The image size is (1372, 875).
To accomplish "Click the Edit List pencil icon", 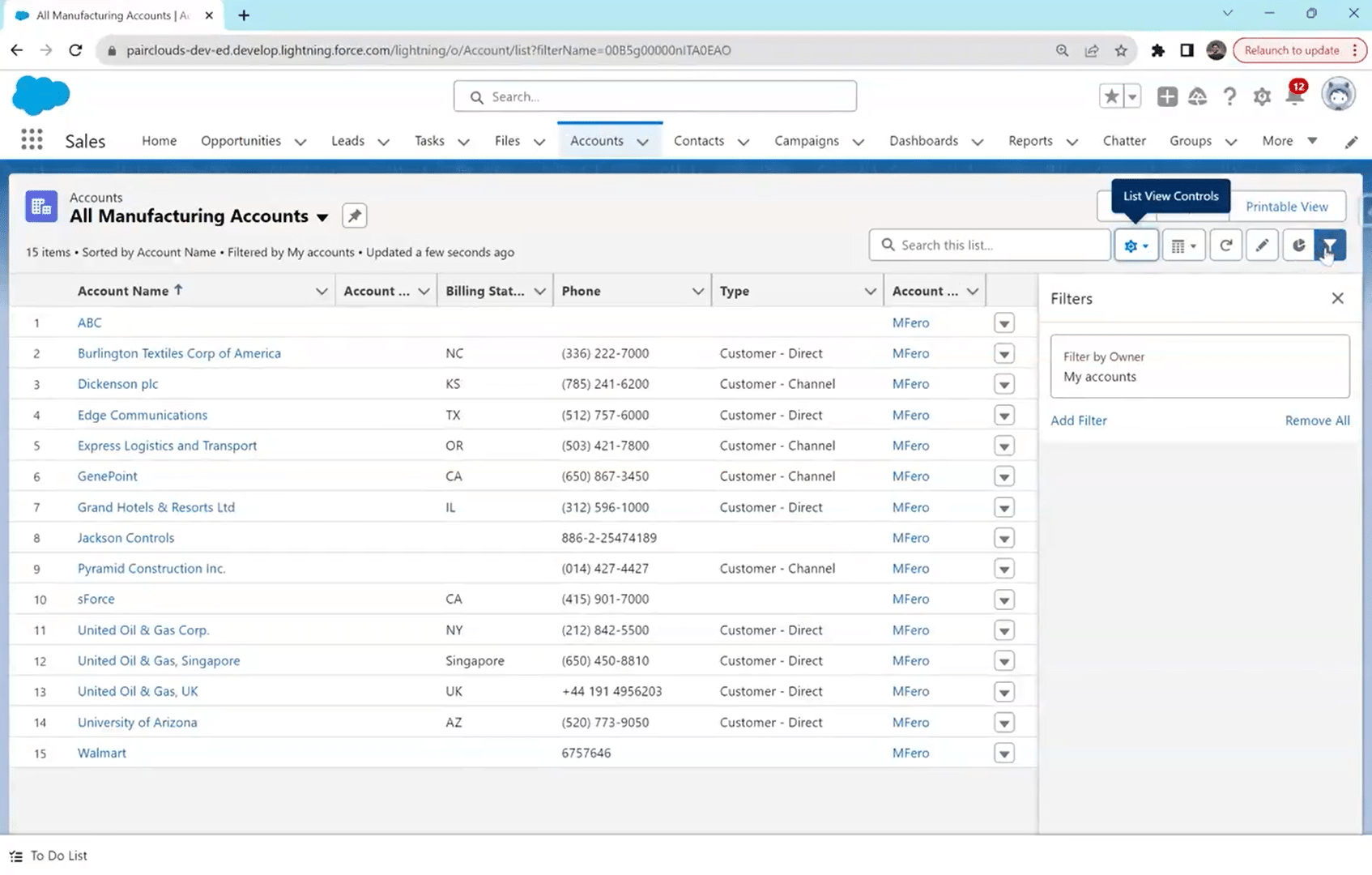I will coord(1262,245).
